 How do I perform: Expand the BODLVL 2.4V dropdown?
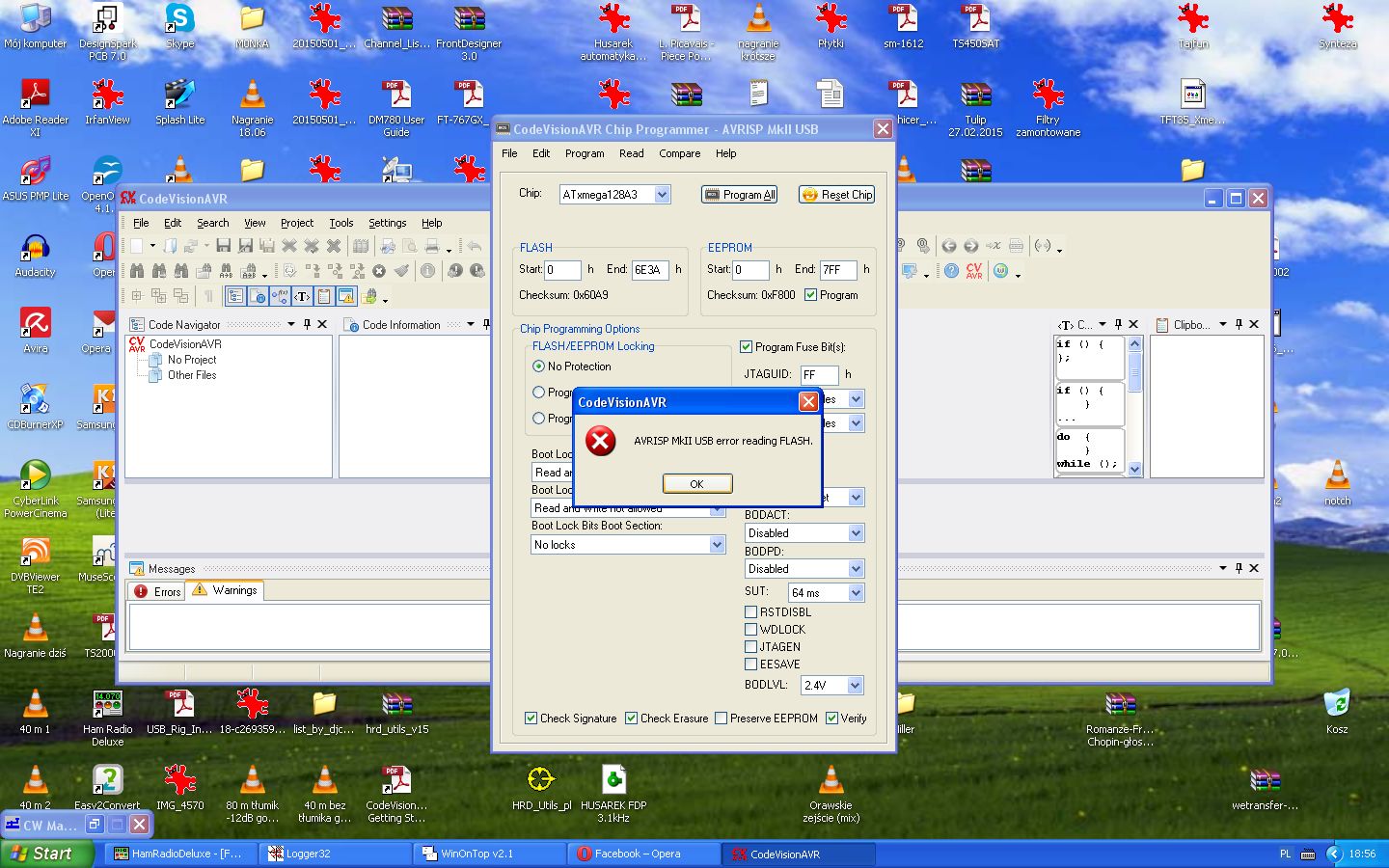pyautogui.click(x=855, y=686)
